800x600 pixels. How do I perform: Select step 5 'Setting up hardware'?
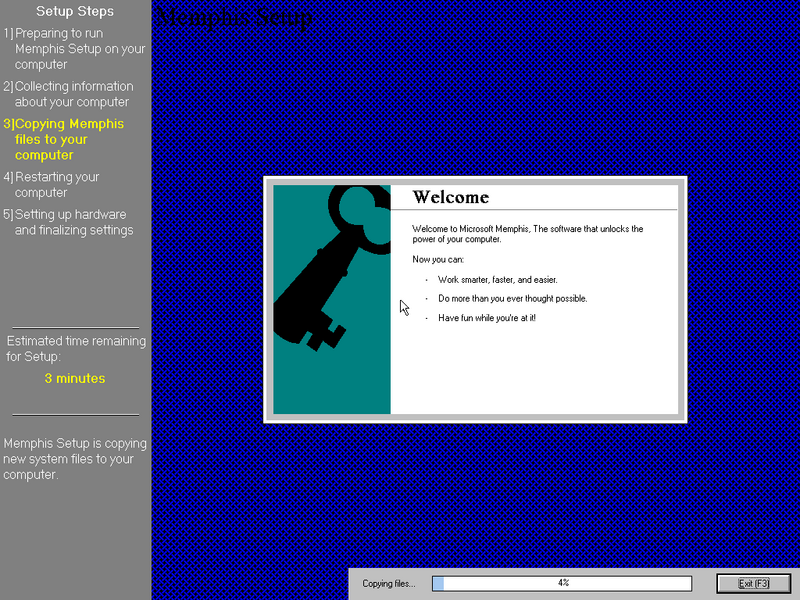point(68,222)
